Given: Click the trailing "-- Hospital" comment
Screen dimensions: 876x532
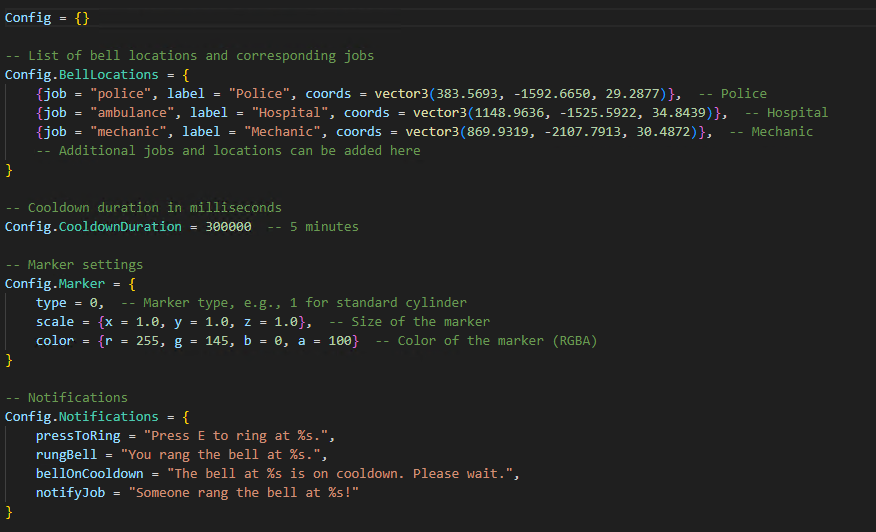Looking at the screenshot, I should pos(786,113).
